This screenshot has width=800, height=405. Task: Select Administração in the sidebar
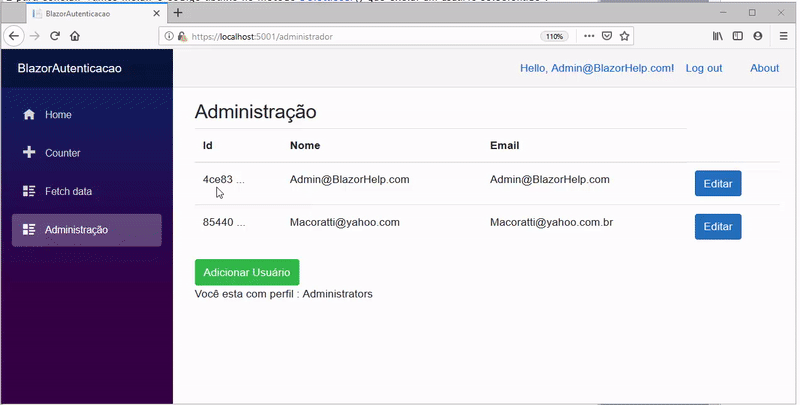tap(87, 230)
